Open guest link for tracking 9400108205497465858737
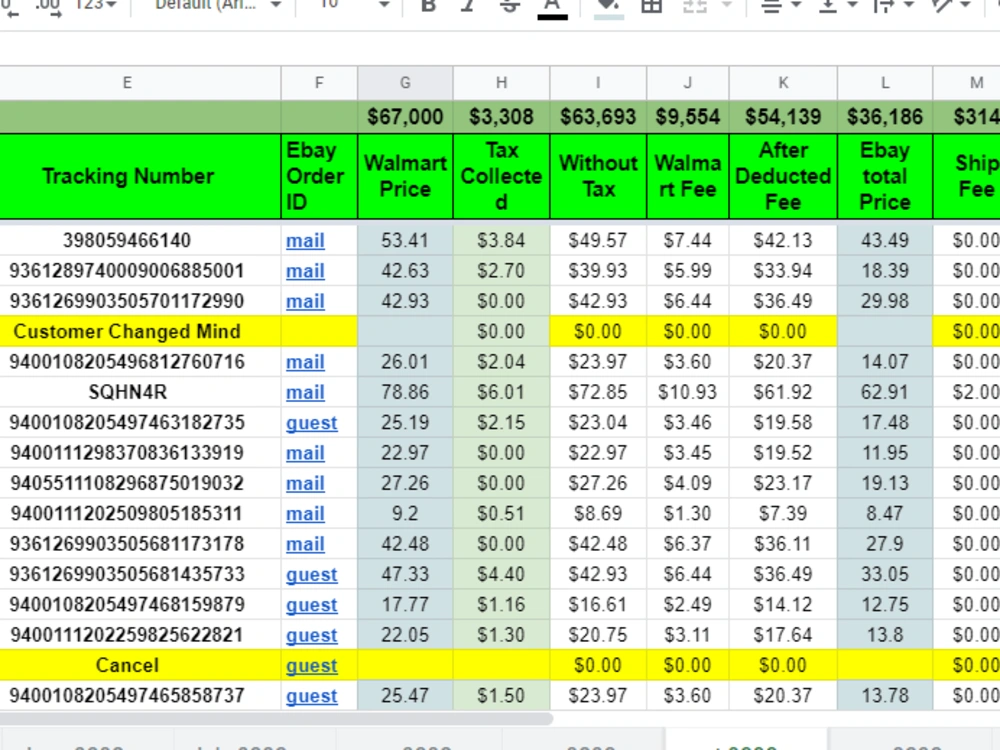1000x750 pixels. tap(311, 696)
